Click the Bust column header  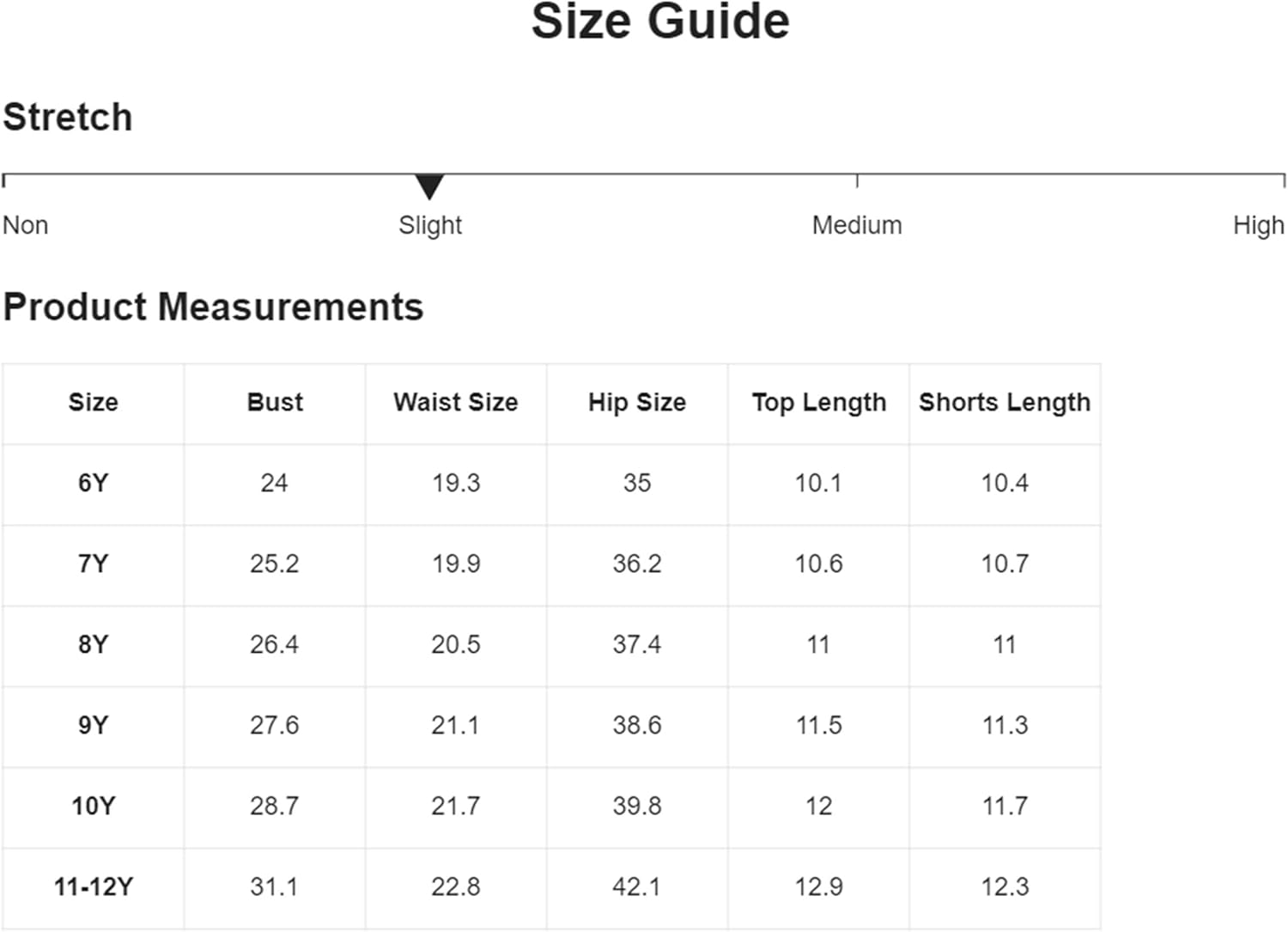(x=275, y=402)
